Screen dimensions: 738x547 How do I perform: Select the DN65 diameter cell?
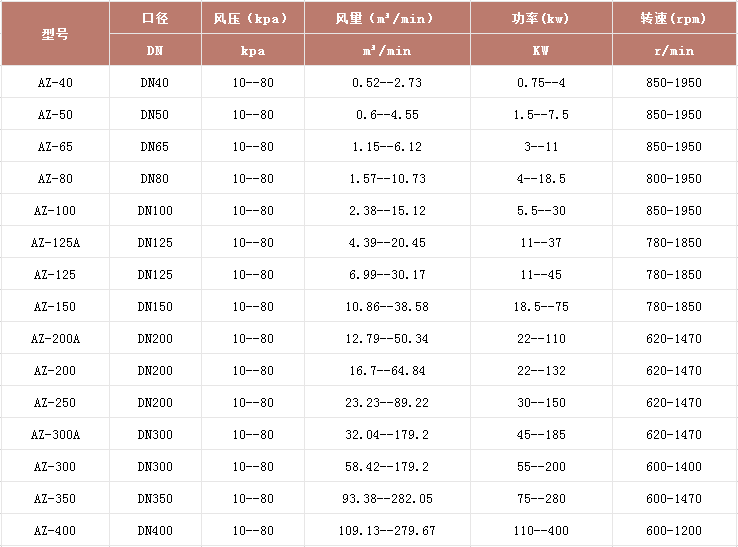[155, 147]
